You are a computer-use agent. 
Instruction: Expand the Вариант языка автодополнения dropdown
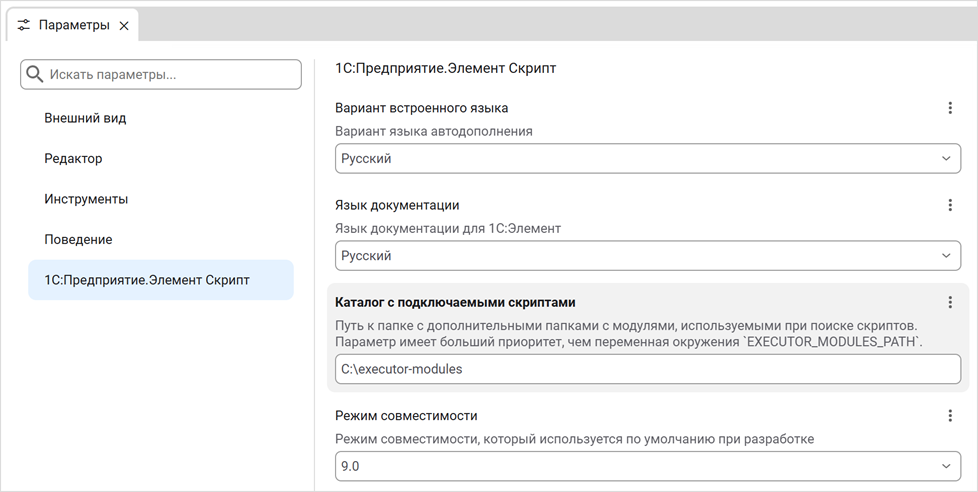point(945,159)
